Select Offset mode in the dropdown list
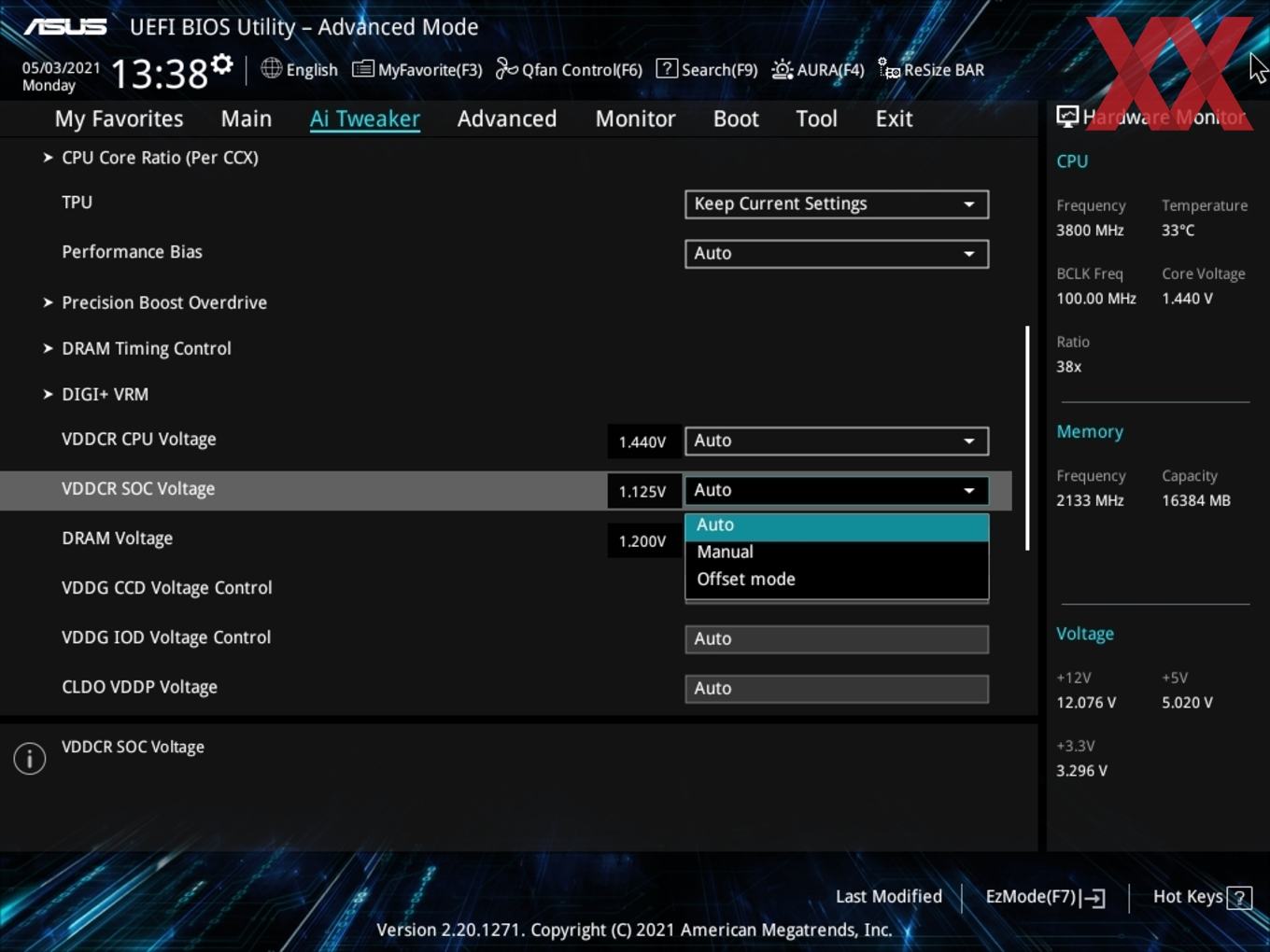This screenshot has height=952, width=1270. coord(837,579)
